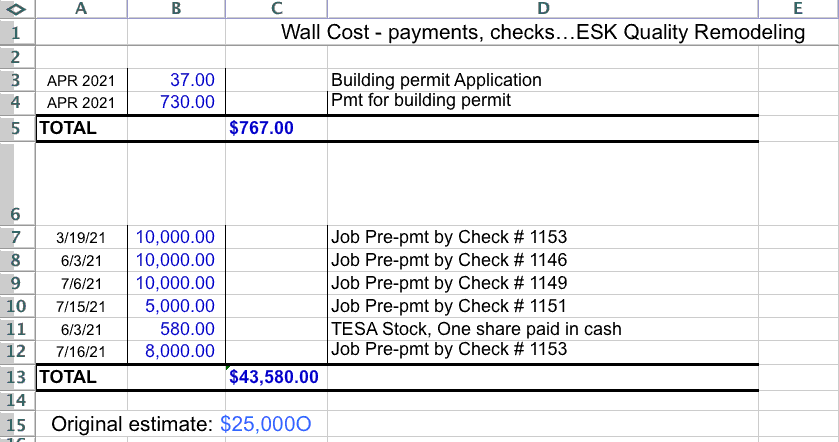839x442 pixels.
Task: Click the 'Original estimate:' label
Action: (132, 424)
